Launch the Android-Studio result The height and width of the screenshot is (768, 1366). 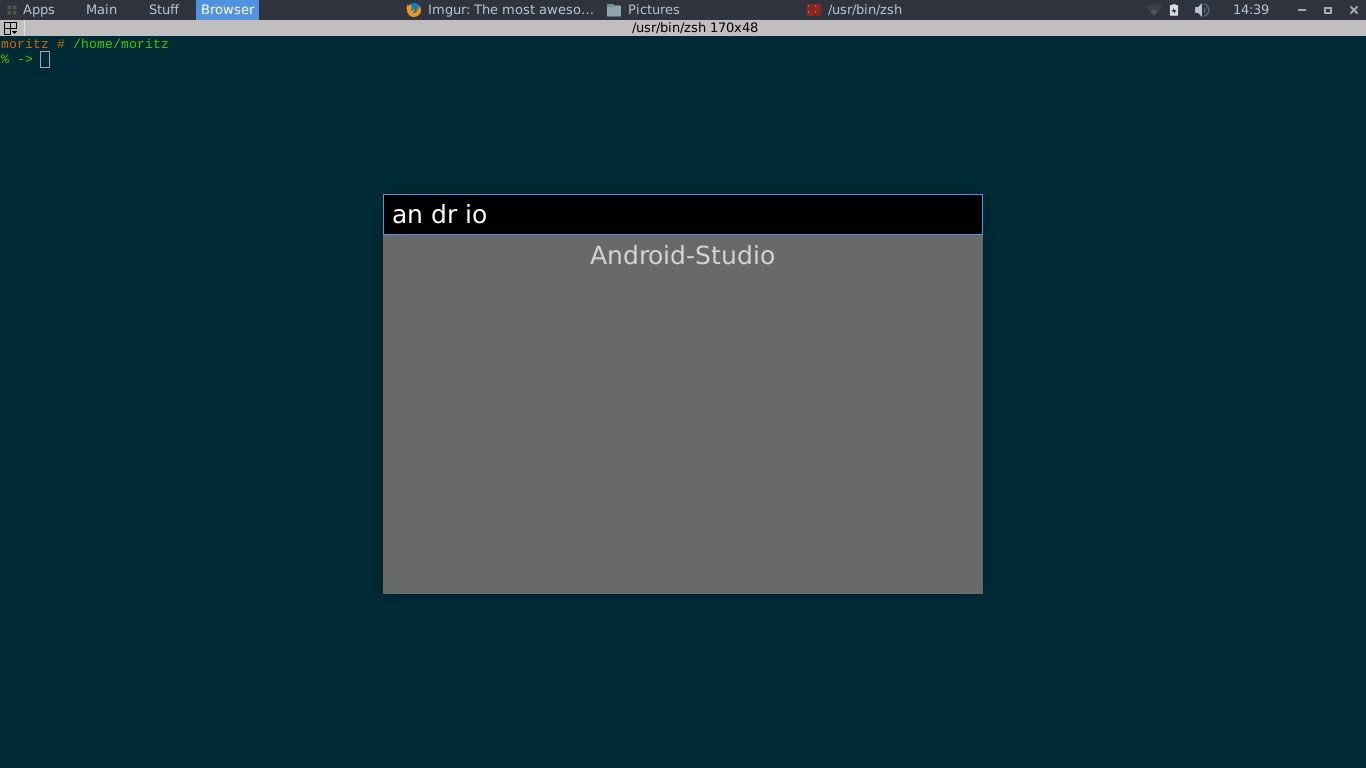coord(683,256)
